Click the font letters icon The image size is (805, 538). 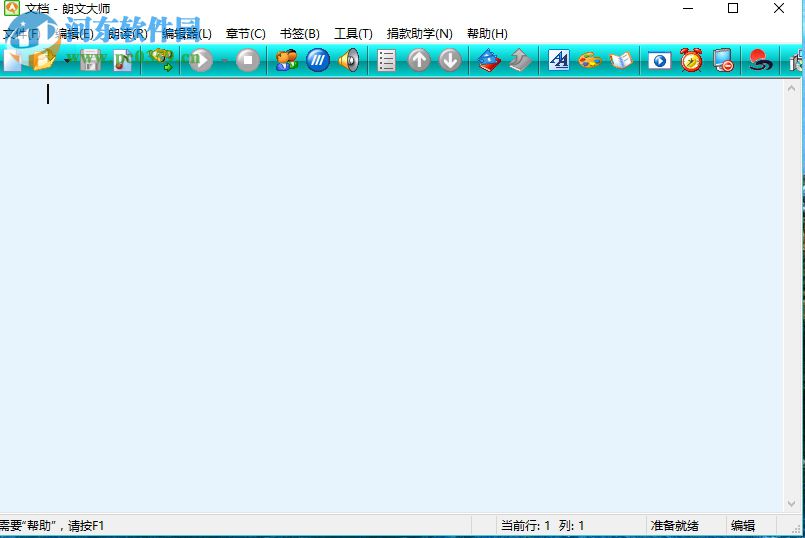click(559, 61)
